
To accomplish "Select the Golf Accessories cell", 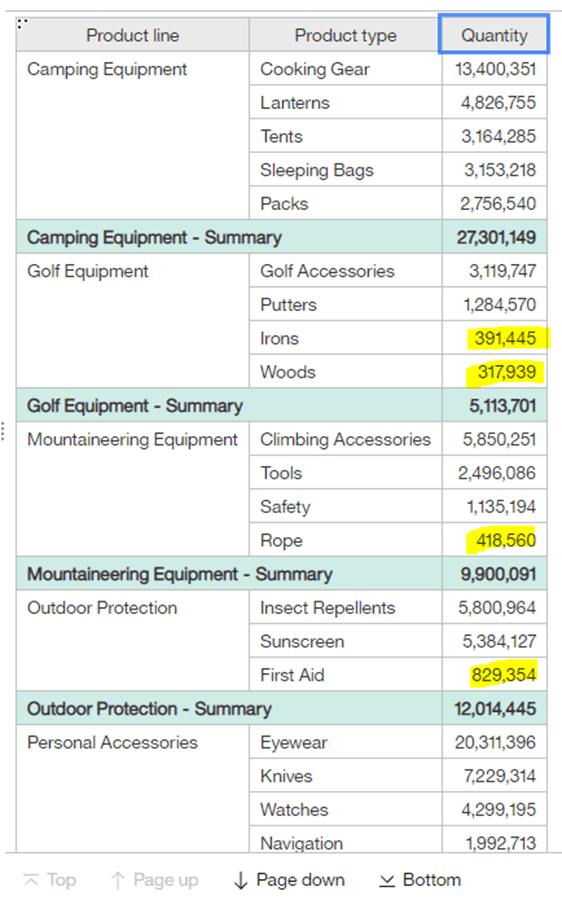I will pyautogui.click(x=346, y=271).
